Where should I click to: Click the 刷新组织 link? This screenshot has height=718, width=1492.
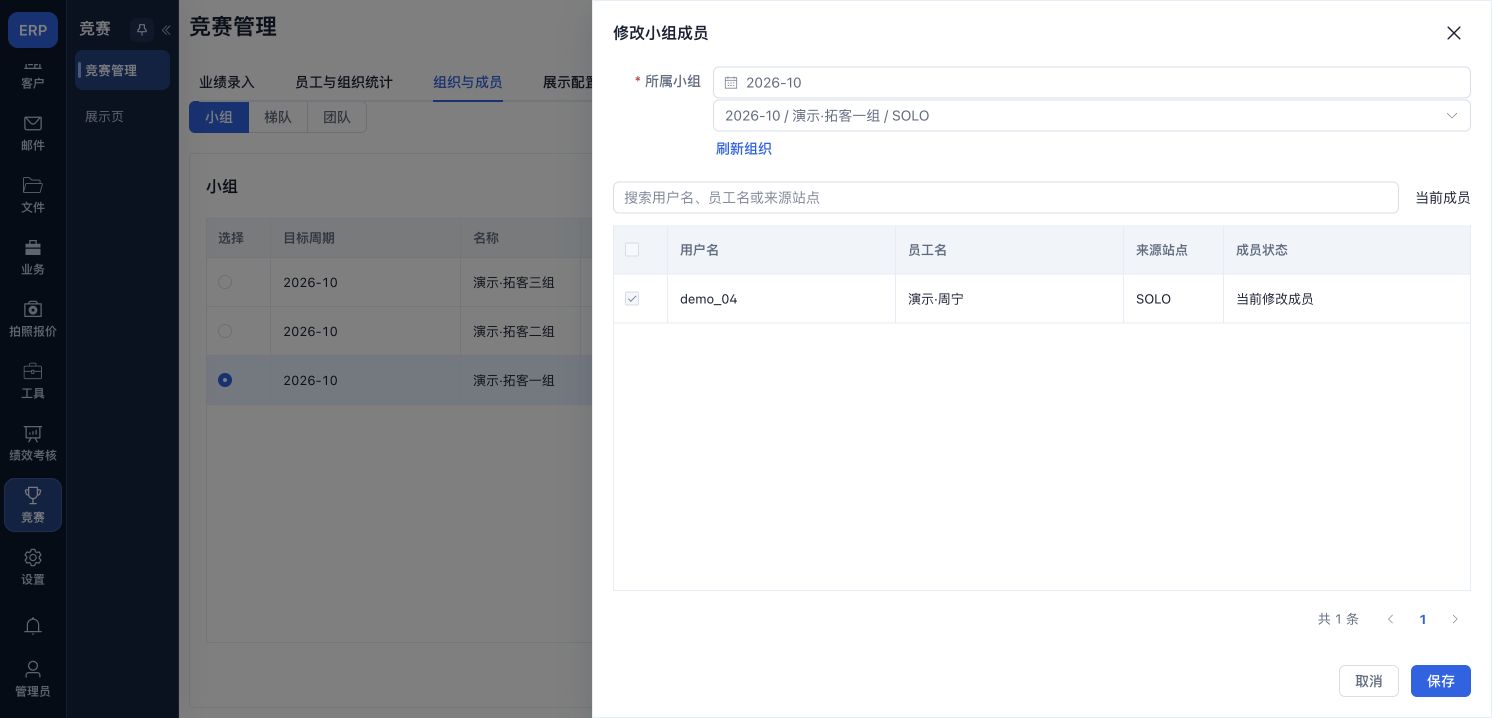743,149
